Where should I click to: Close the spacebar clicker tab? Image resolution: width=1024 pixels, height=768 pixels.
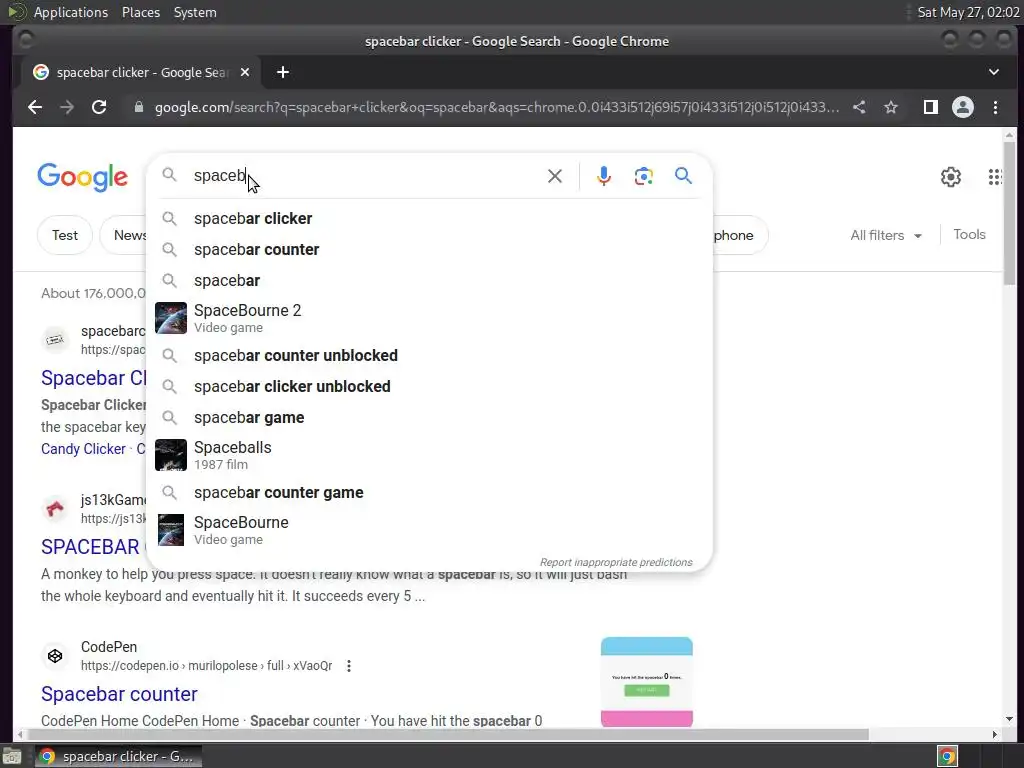245,72
